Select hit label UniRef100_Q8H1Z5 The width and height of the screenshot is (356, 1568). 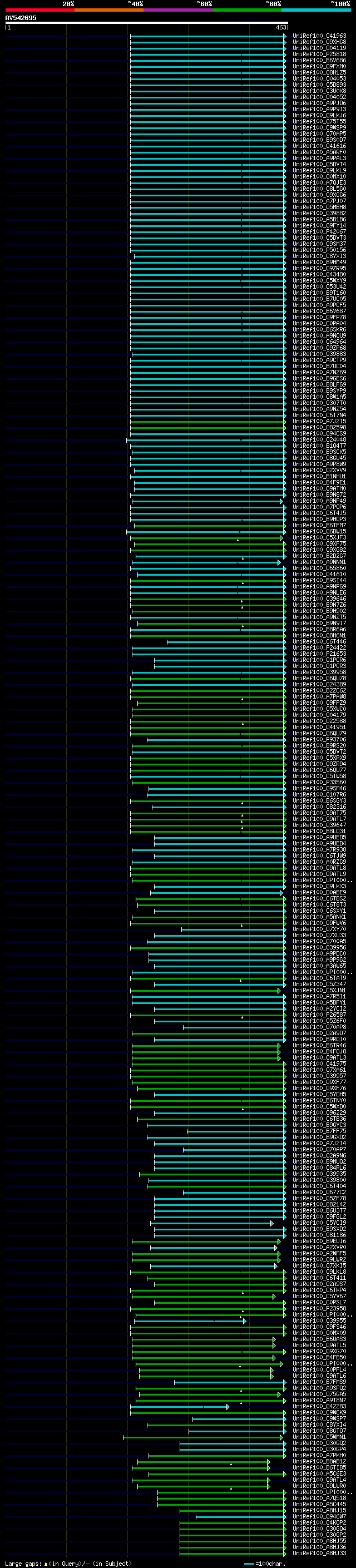(319, 72)
